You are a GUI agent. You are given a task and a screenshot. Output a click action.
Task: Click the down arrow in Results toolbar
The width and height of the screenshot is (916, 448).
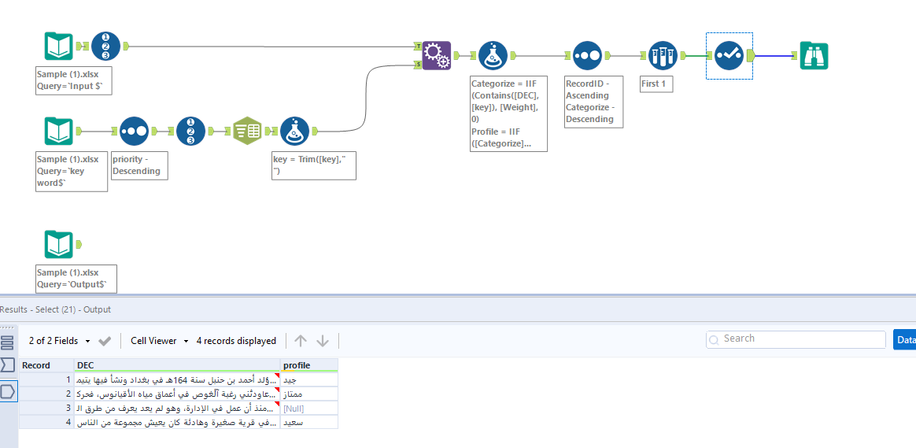(322, 341)
